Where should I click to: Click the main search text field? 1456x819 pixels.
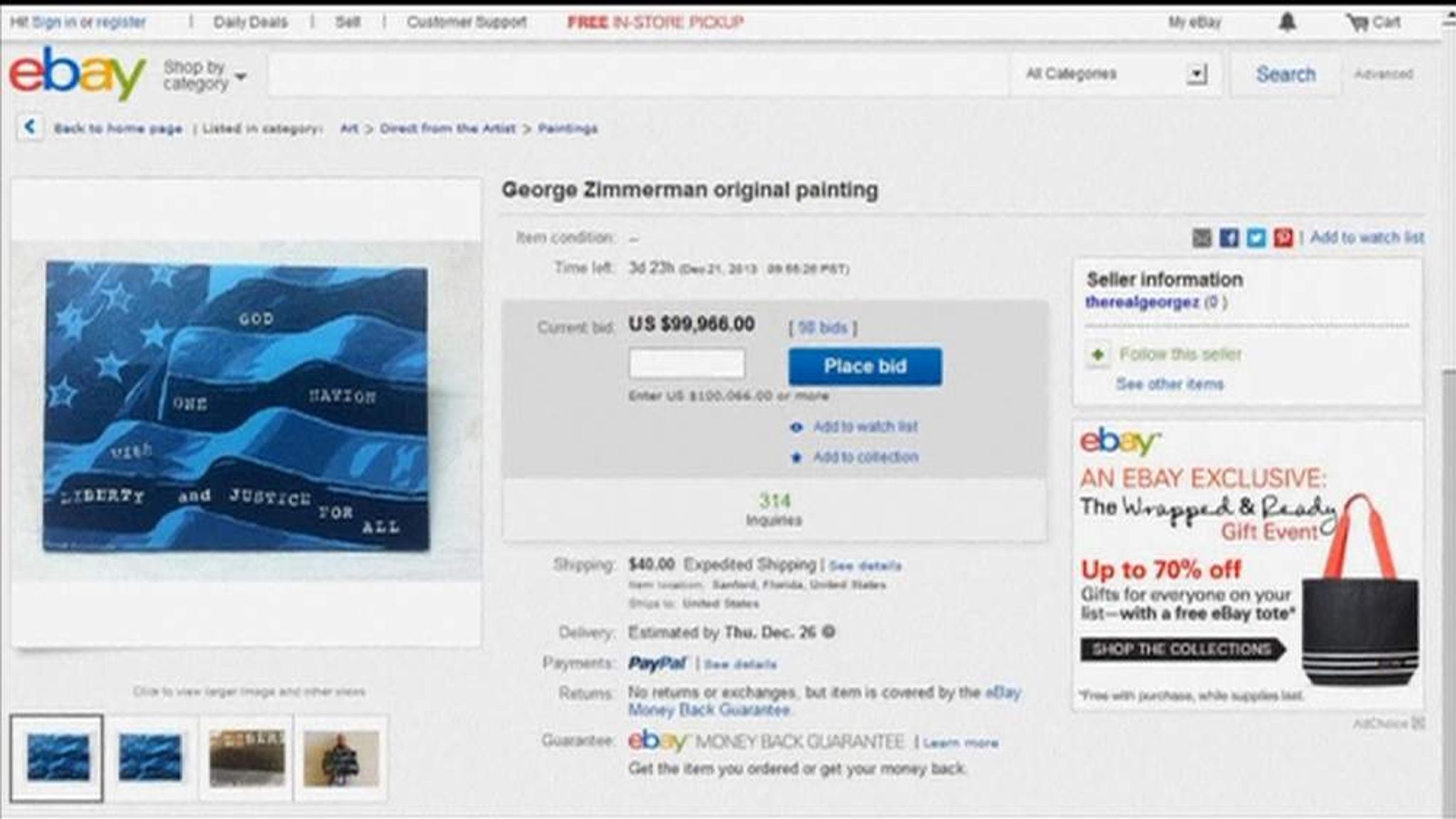638,74
